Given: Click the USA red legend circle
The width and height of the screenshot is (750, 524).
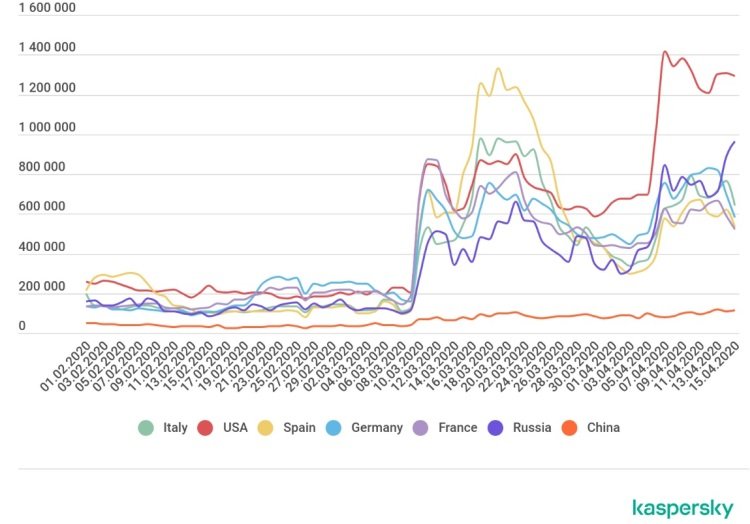Looking at the screenshot, I should 205,427.
